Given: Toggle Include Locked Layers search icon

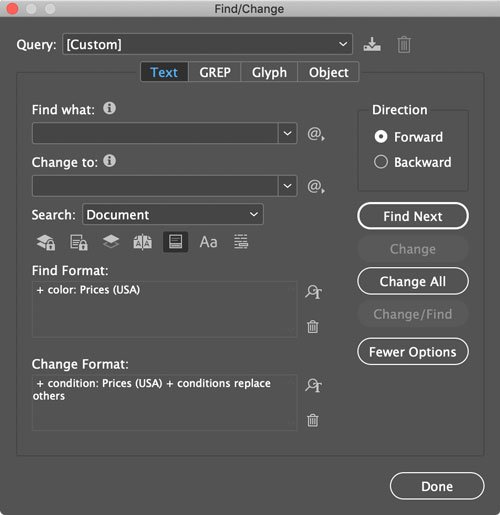Looking at the screenshot, I should (46, 242).
